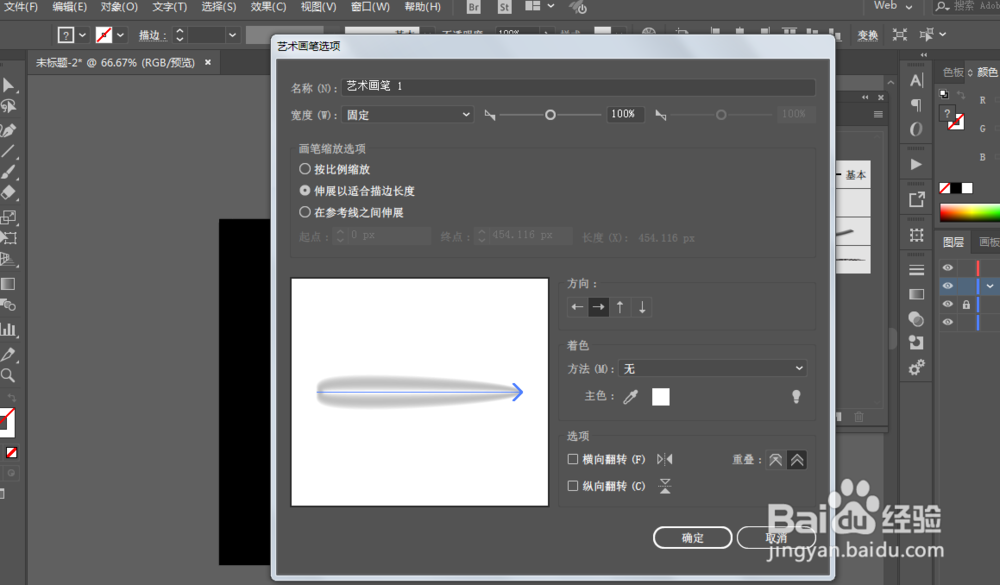Open the stroke color dropdown arrow
1000x585 pixels.
(121, 35)
